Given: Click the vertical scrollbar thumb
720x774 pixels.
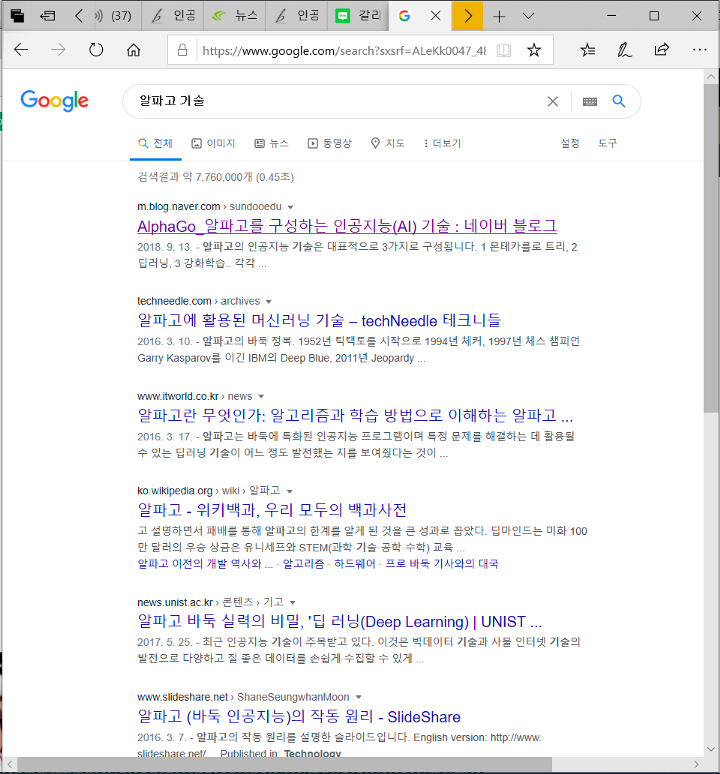Looking at the screenshot, I should point(711,248).
